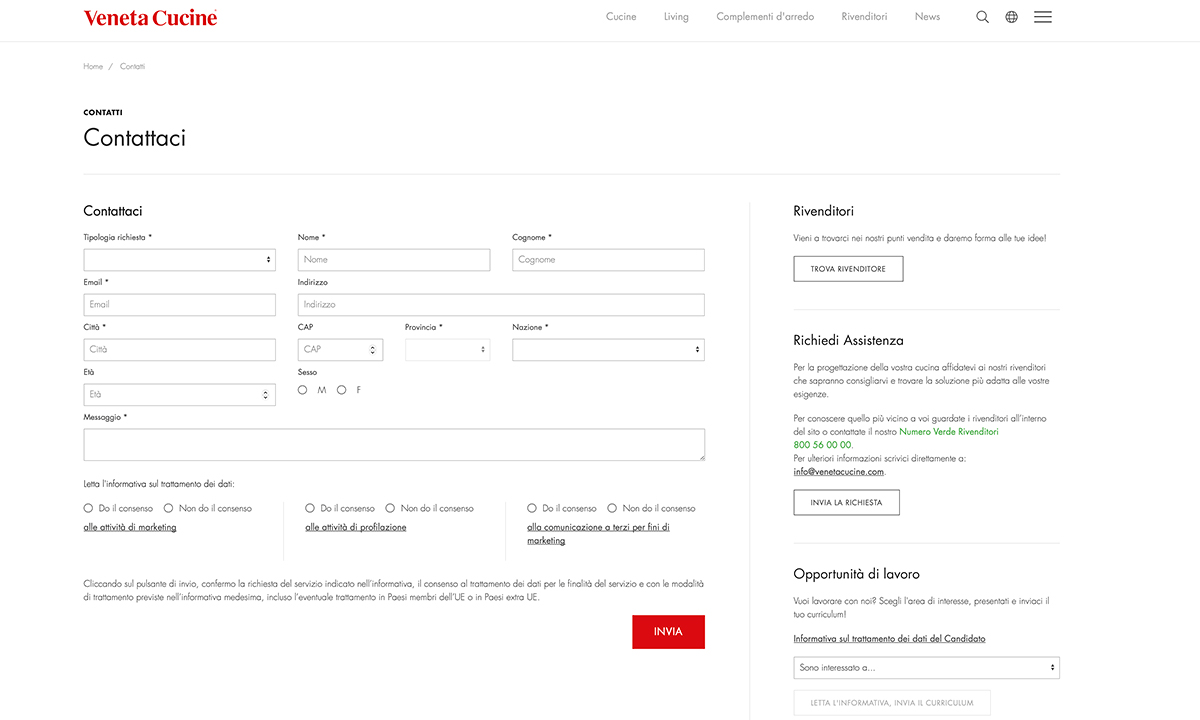Click the CAP field stepper arrows

click(373, 350)
